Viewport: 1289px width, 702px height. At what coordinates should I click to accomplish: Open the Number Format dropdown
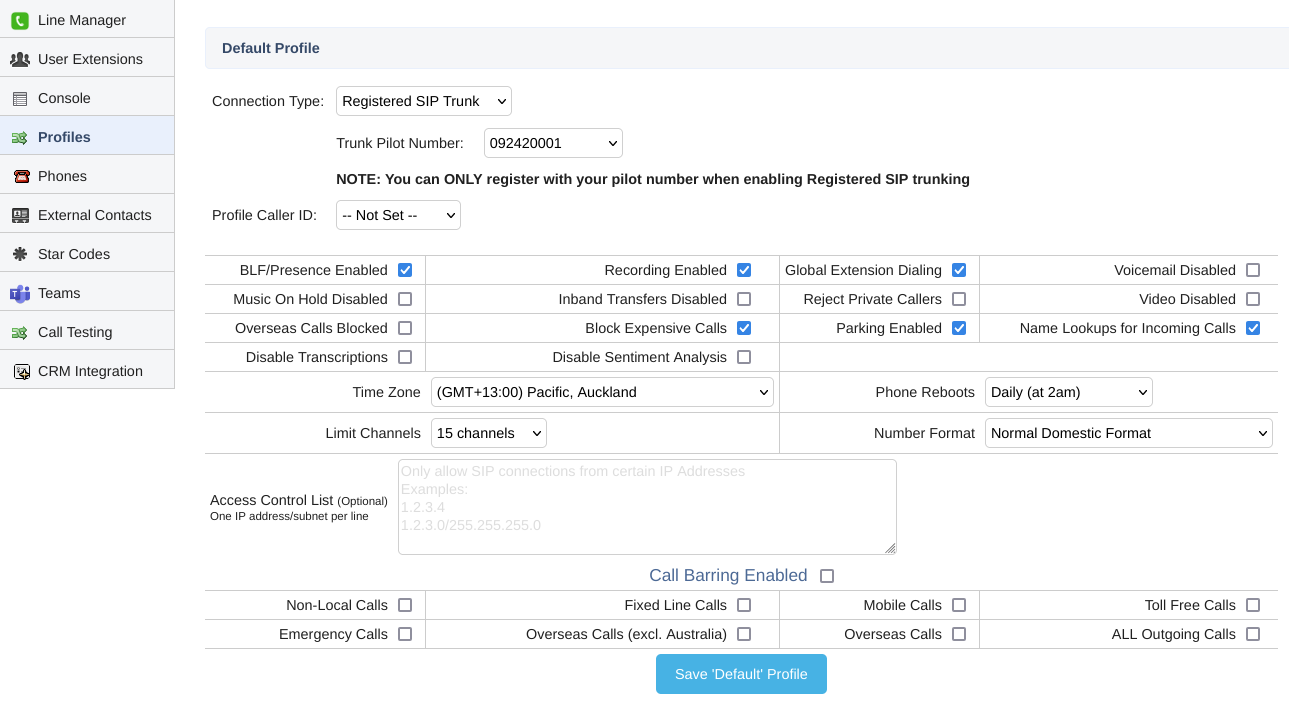pyautogui.click(x=1128, y=433)
